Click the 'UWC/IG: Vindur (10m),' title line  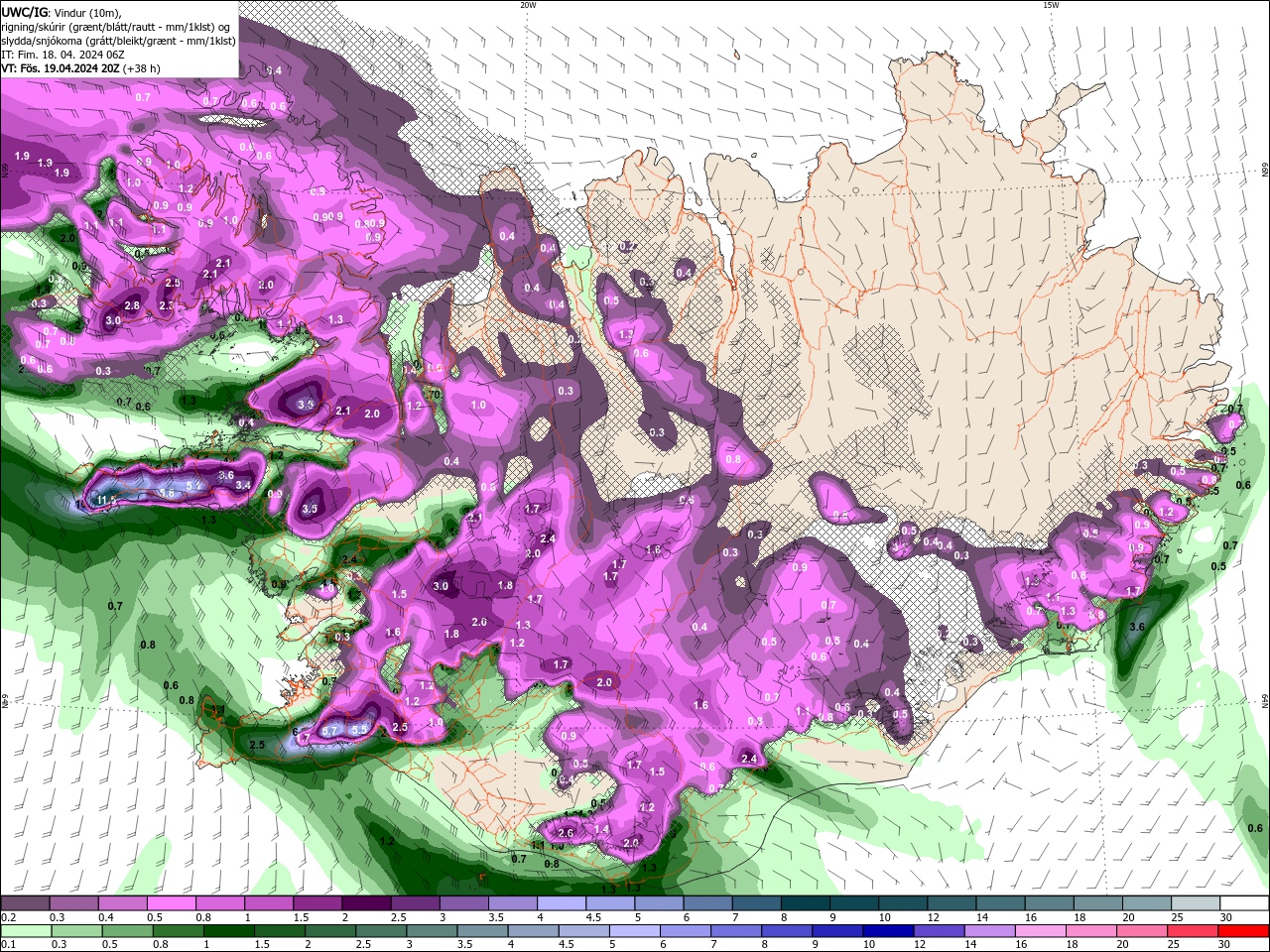(x=62, y=12)
